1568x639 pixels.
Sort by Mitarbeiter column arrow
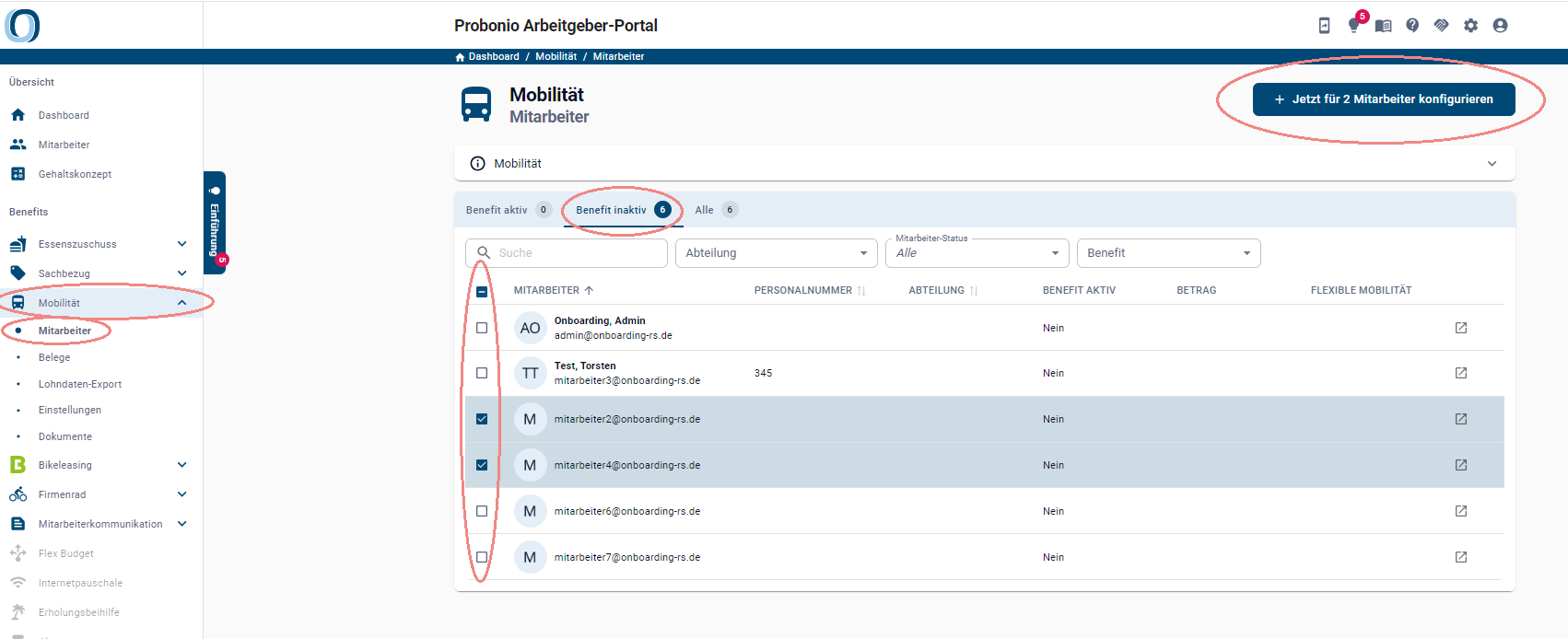(589, 290)
